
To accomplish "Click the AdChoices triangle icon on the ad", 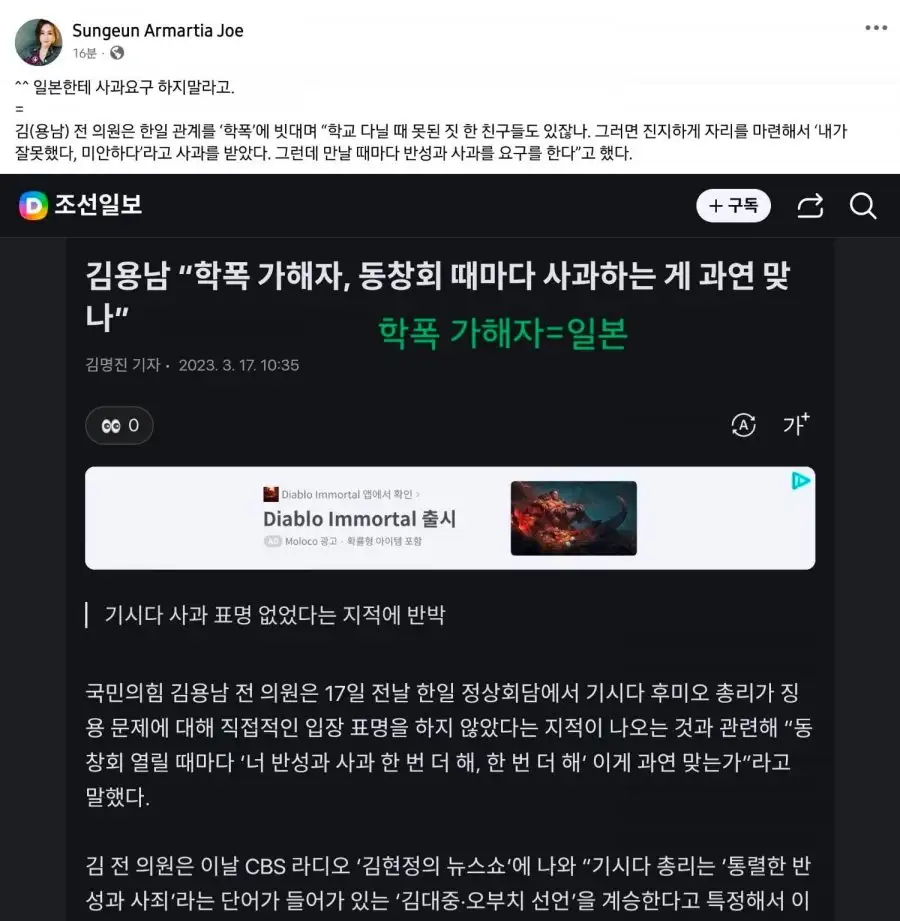I will point(801,481).
